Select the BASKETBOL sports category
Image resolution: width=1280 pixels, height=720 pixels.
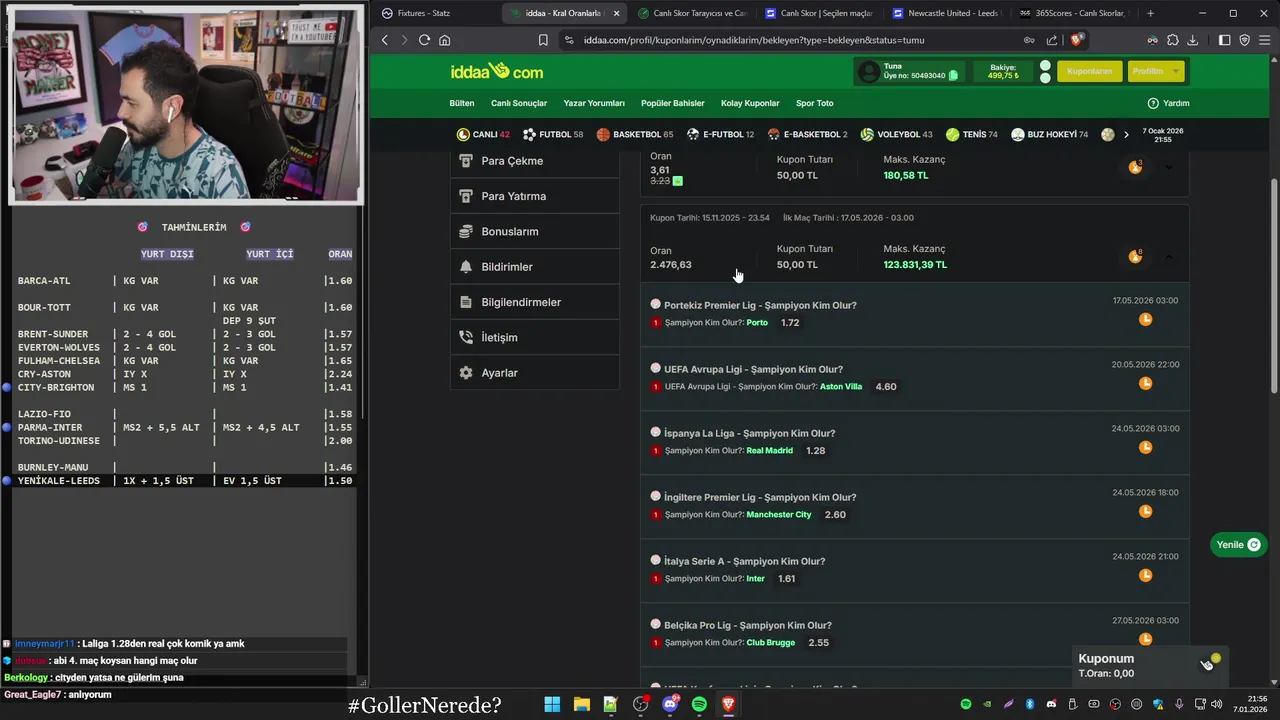point(635,134)
